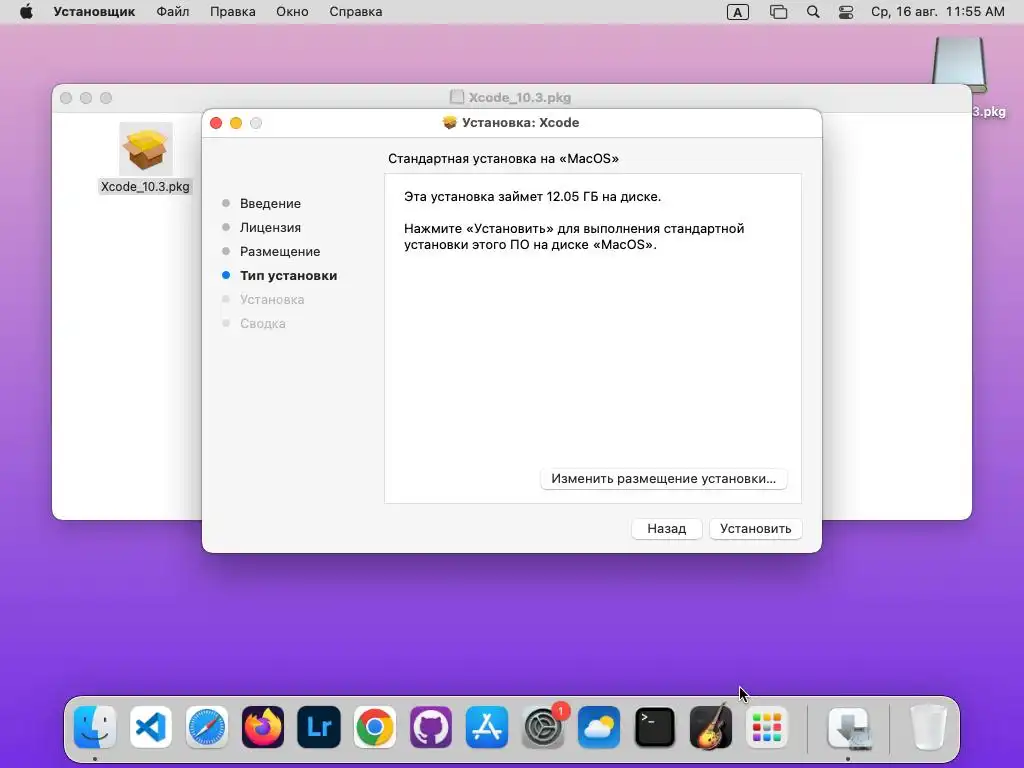Click the screen mirroring menu bar icon
This screenshot has height=768, width=1024.
tap(778, 12)
